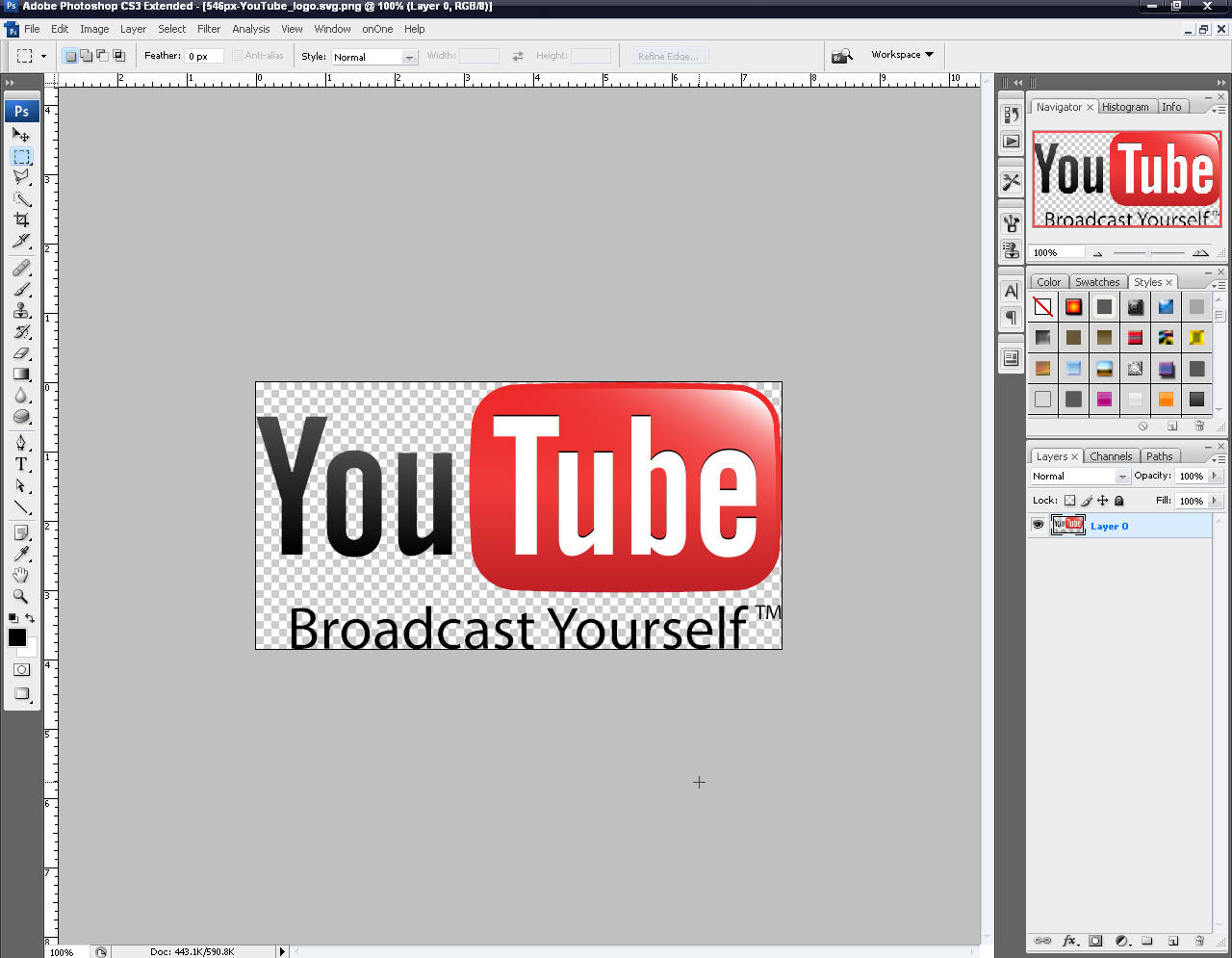This screenshot has width=1232, height=958.
Task: Switch to the Histogram tab
Action: [1125, 107]
